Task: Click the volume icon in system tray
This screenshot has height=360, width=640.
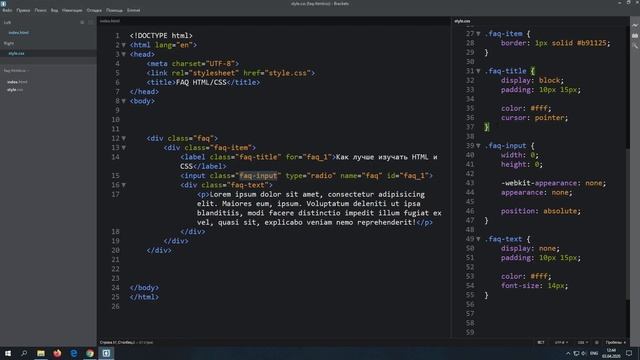Action: click(584, 353)
